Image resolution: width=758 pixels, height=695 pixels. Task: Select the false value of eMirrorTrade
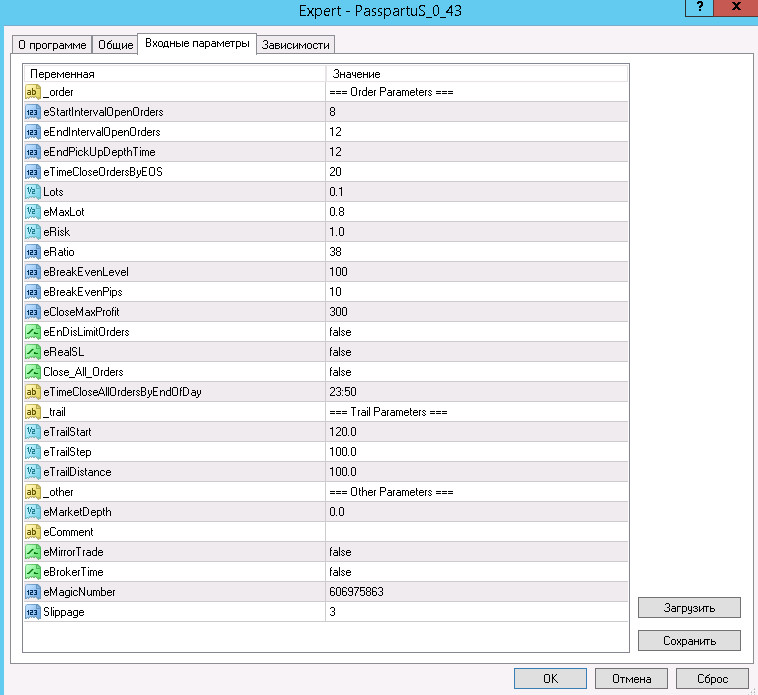click(340, 552)
